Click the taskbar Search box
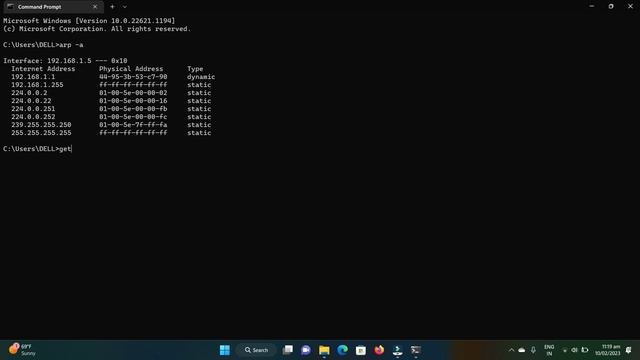This screenshot has height=360, width=640. [256, 350]
